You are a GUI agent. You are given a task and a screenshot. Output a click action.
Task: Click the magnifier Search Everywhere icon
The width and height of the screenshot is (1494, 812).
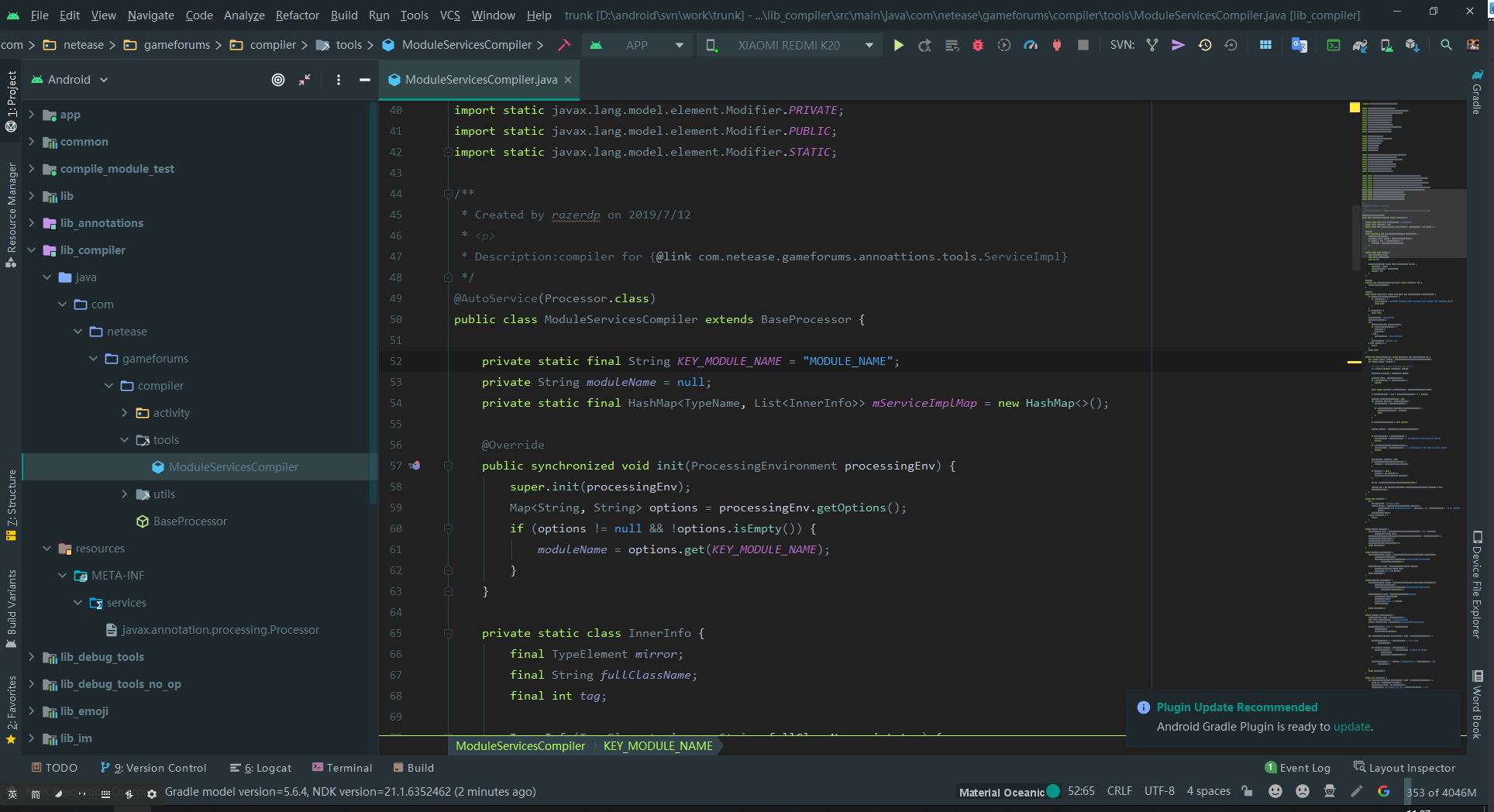click(1446, 46)
